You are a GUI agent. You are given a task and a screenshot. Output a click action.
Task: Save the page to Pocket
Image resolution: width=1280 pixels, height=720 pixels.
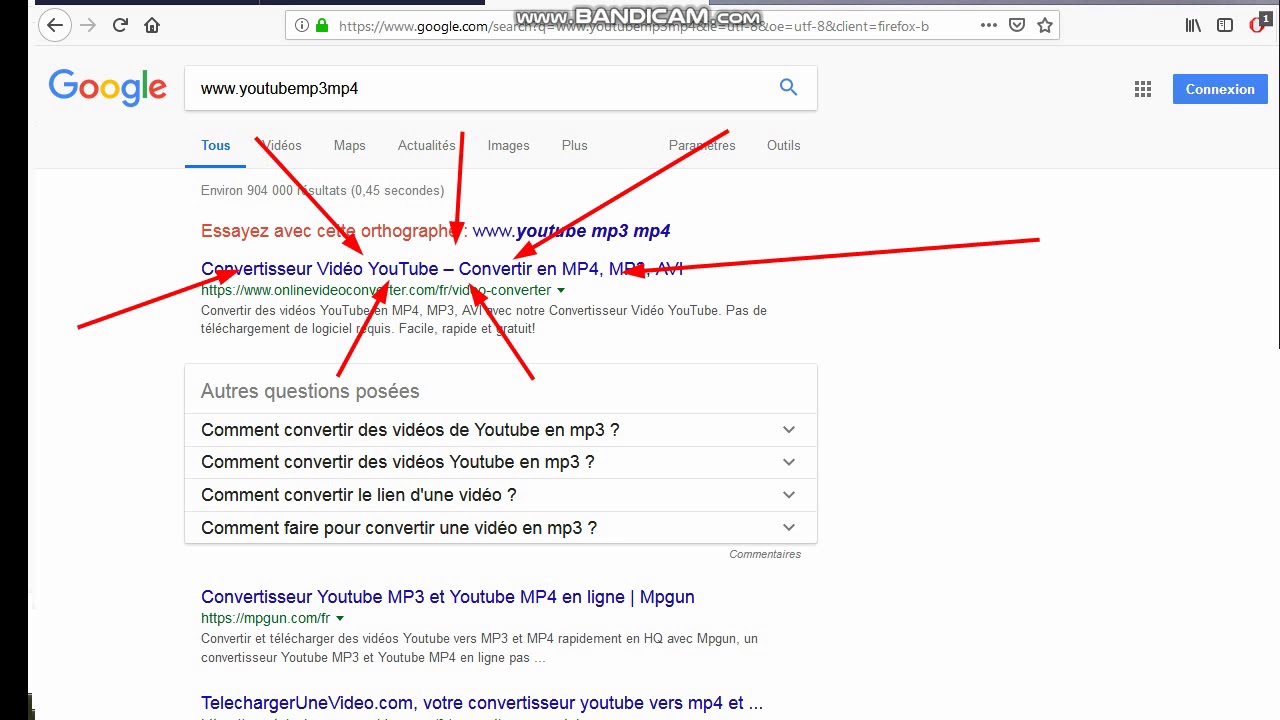click(x=1017, y=25)
